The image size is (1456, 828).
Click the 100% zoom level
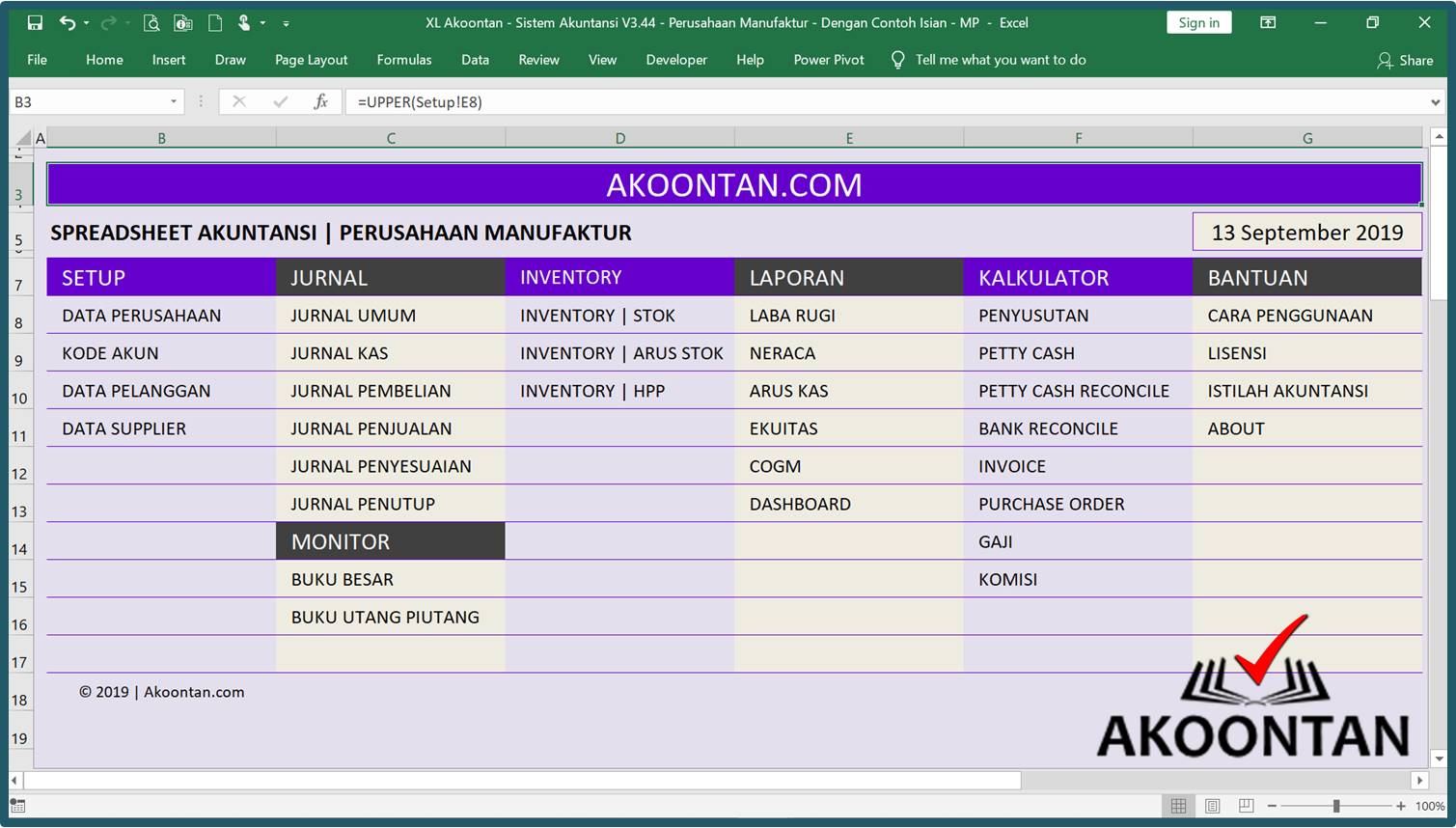1429,805
